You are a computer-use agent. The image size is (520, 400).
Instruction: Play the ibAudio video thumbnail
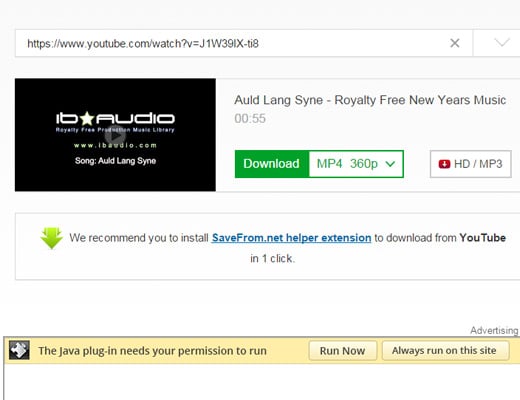115,136
